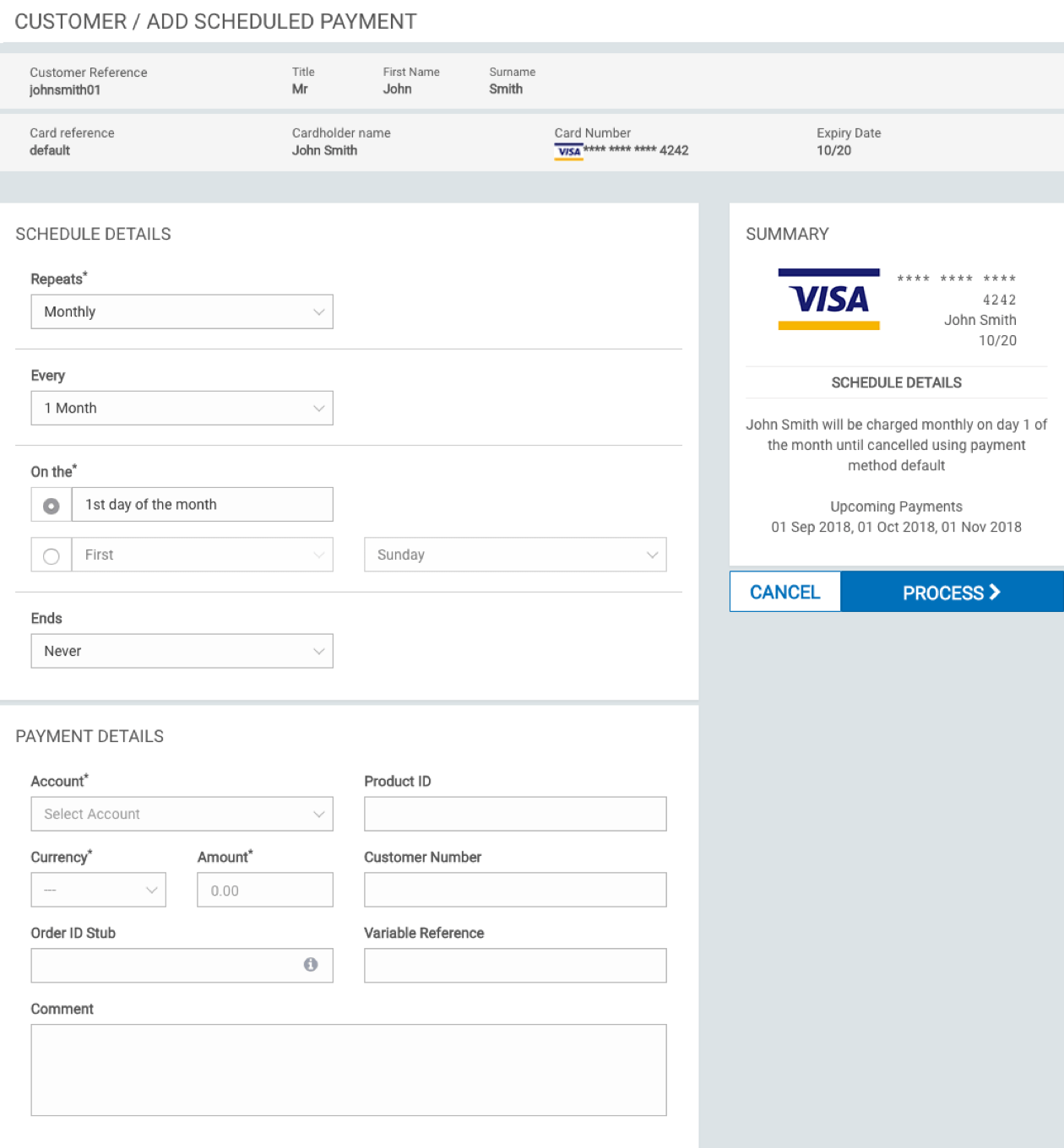The image size is (1064, 1148).
Task: Open the Ends dropdown showing Never
Action: [182, 651]
